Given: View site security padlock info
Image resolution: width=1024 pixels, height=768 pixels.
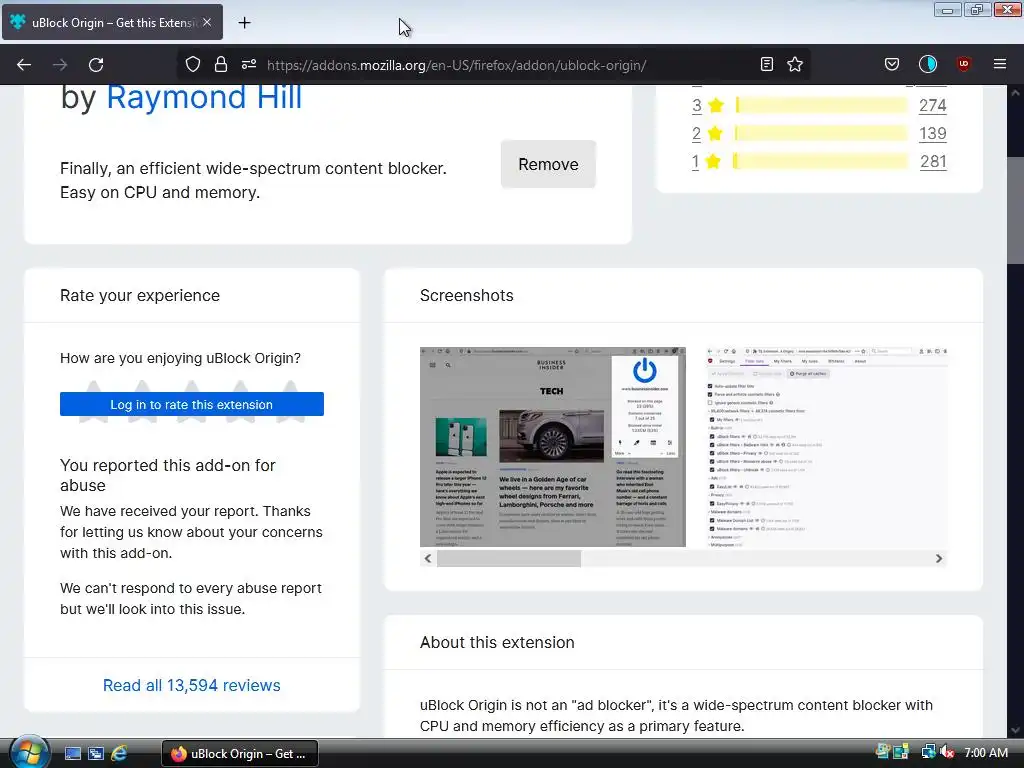Looking at the screenshot, I should (x=221, y=64).
